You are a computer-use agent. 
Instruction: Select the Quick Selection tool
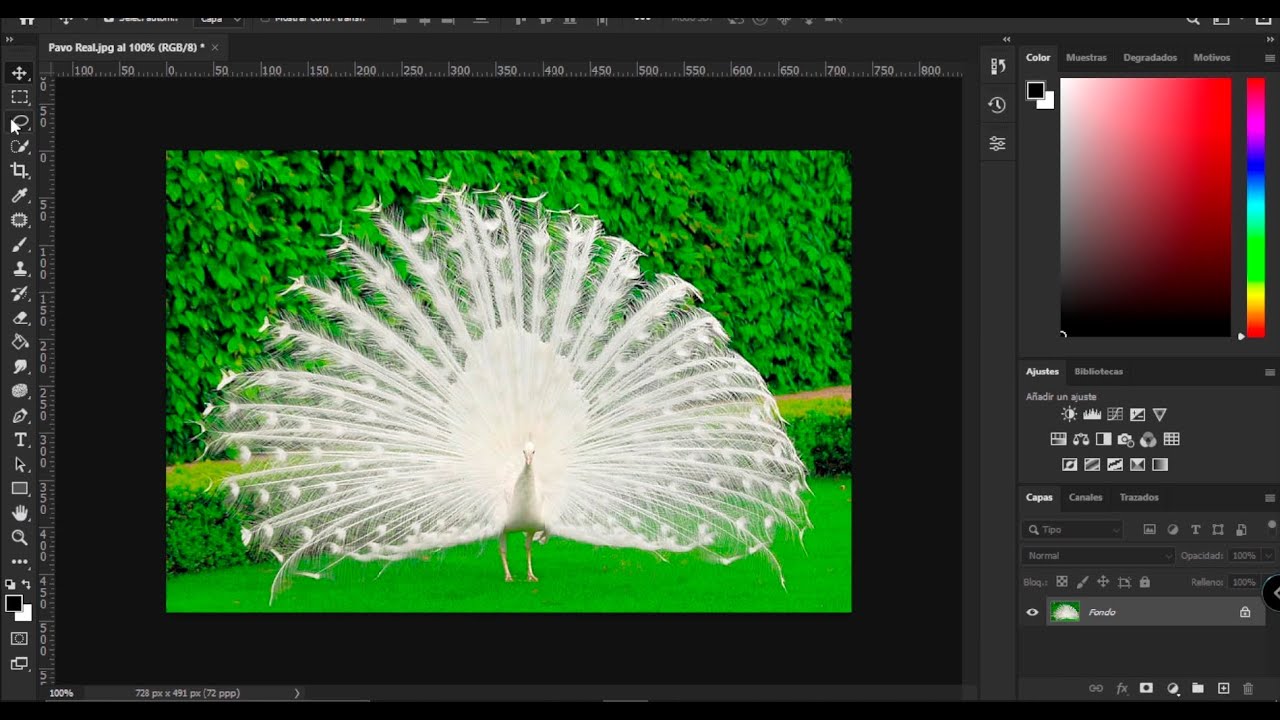coord(19,146)
